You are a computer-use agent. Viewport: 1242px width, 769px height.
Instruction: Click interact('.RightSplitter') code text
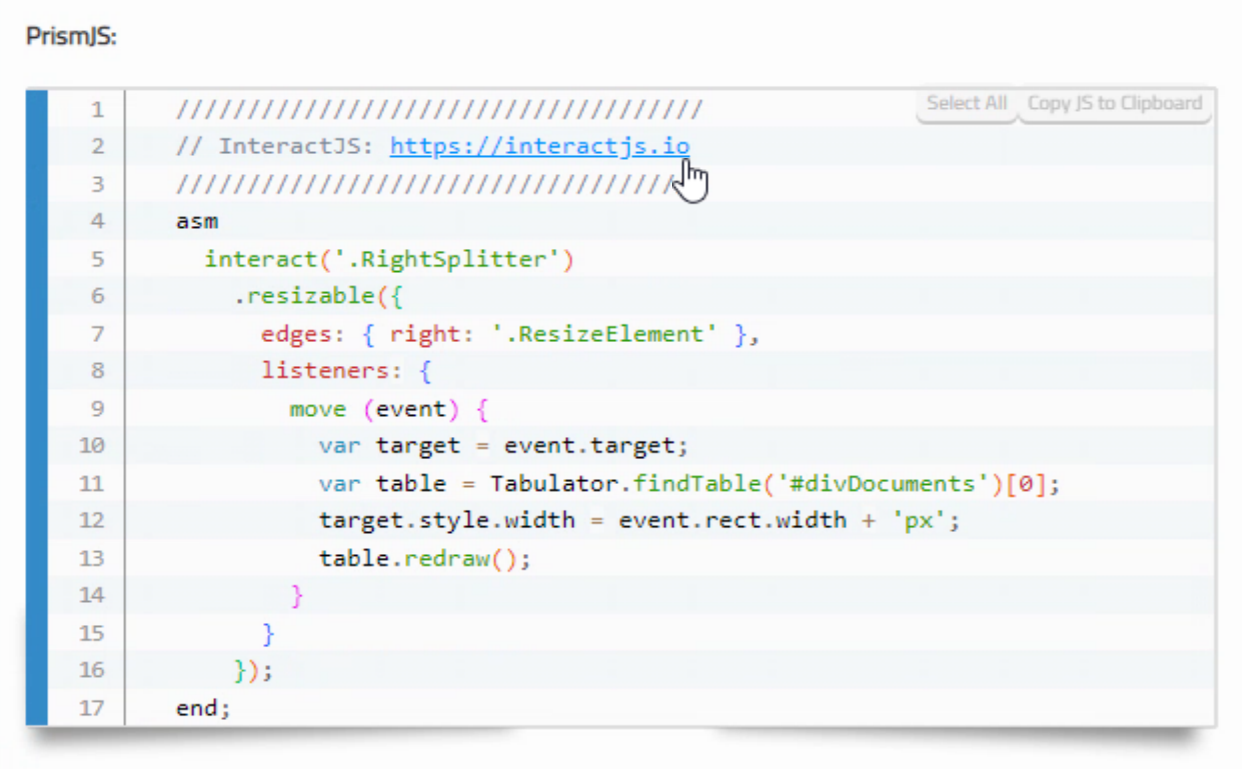click(x=390, y=259)
